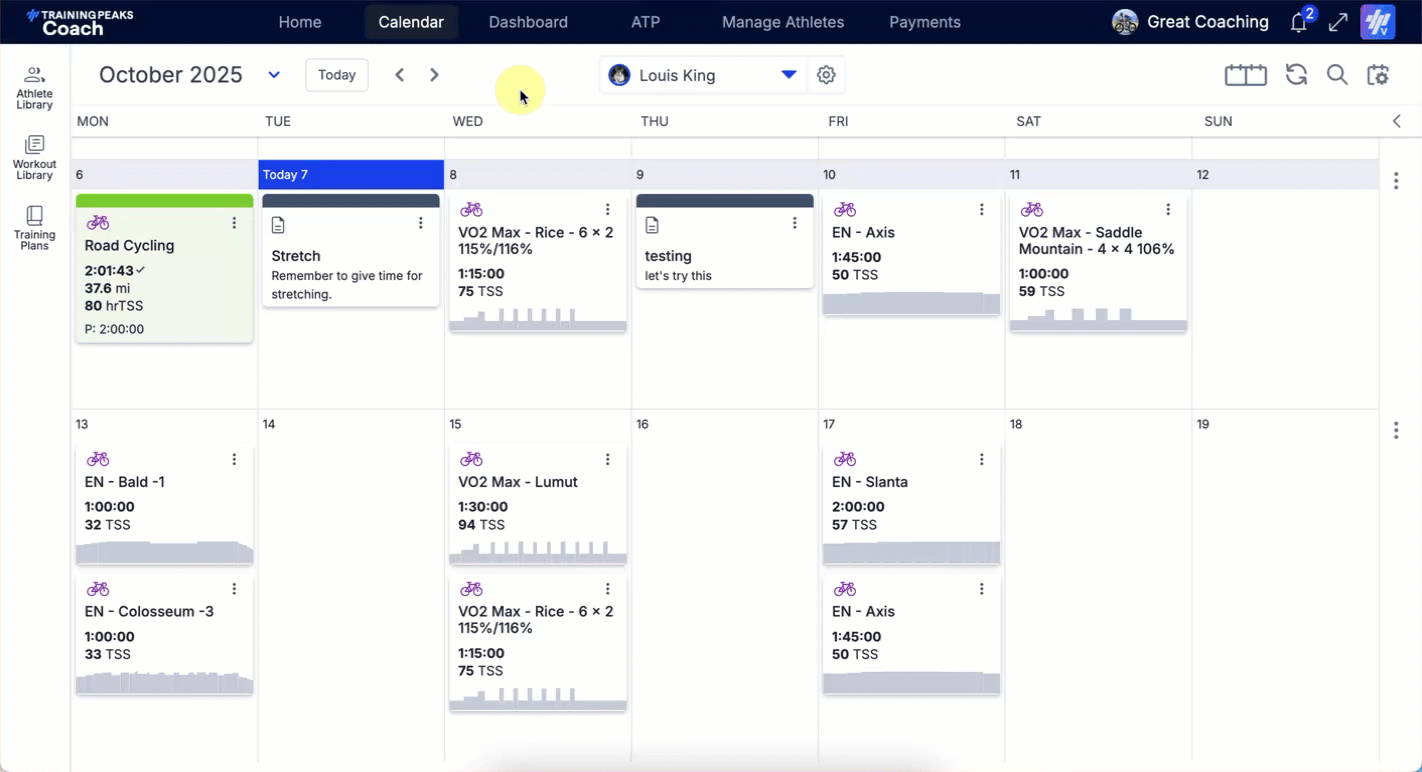Open the calendar search magnifier icon
1422x772 pixels.
(x=1337, y=75)
